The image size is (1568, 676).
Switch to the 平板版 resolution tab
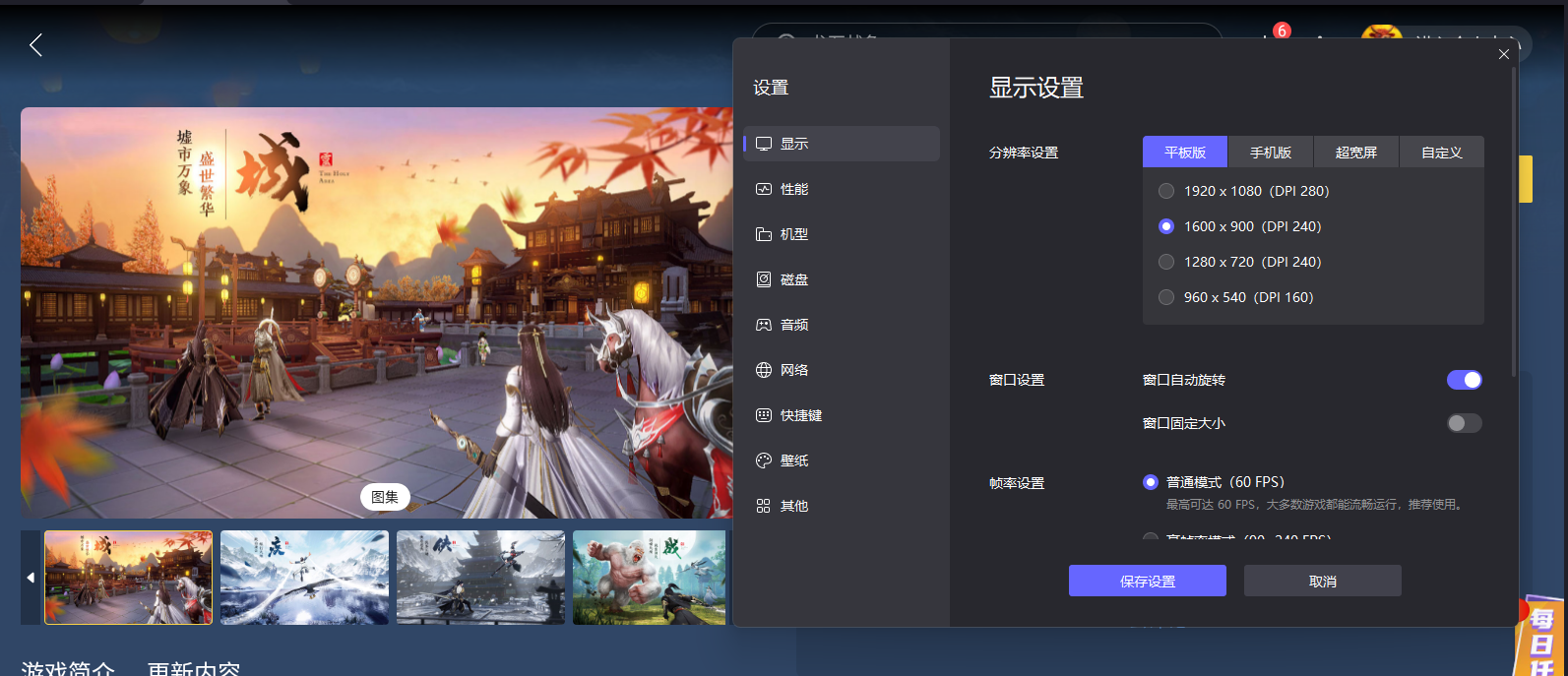[1185, 153]
